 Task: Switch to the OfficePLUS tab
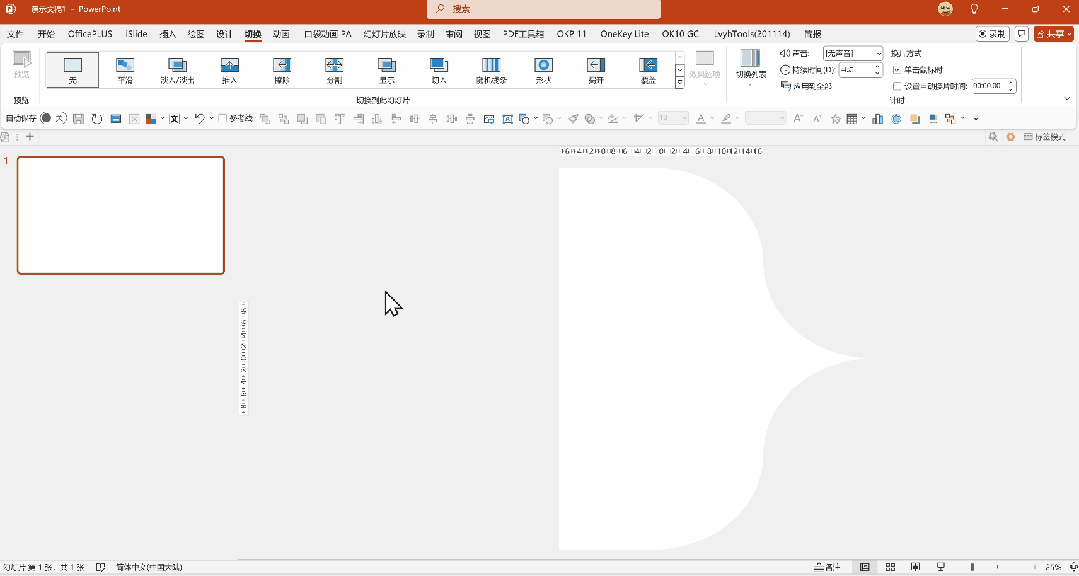(x=90, y=34)
